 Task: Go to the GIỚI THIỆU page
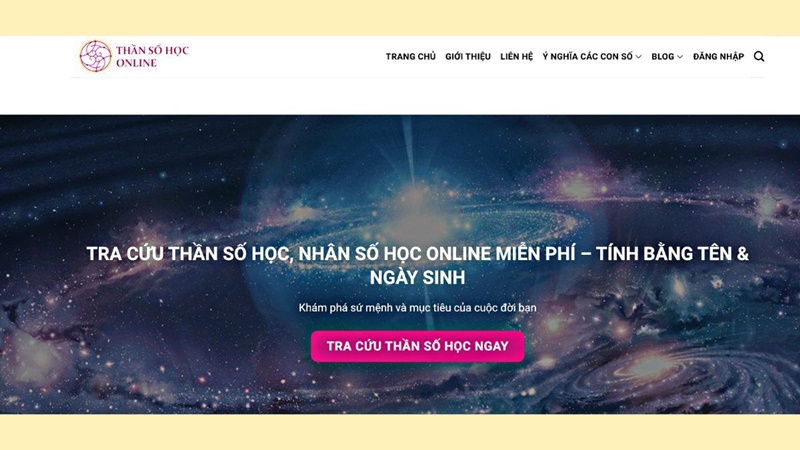[468, 57]
